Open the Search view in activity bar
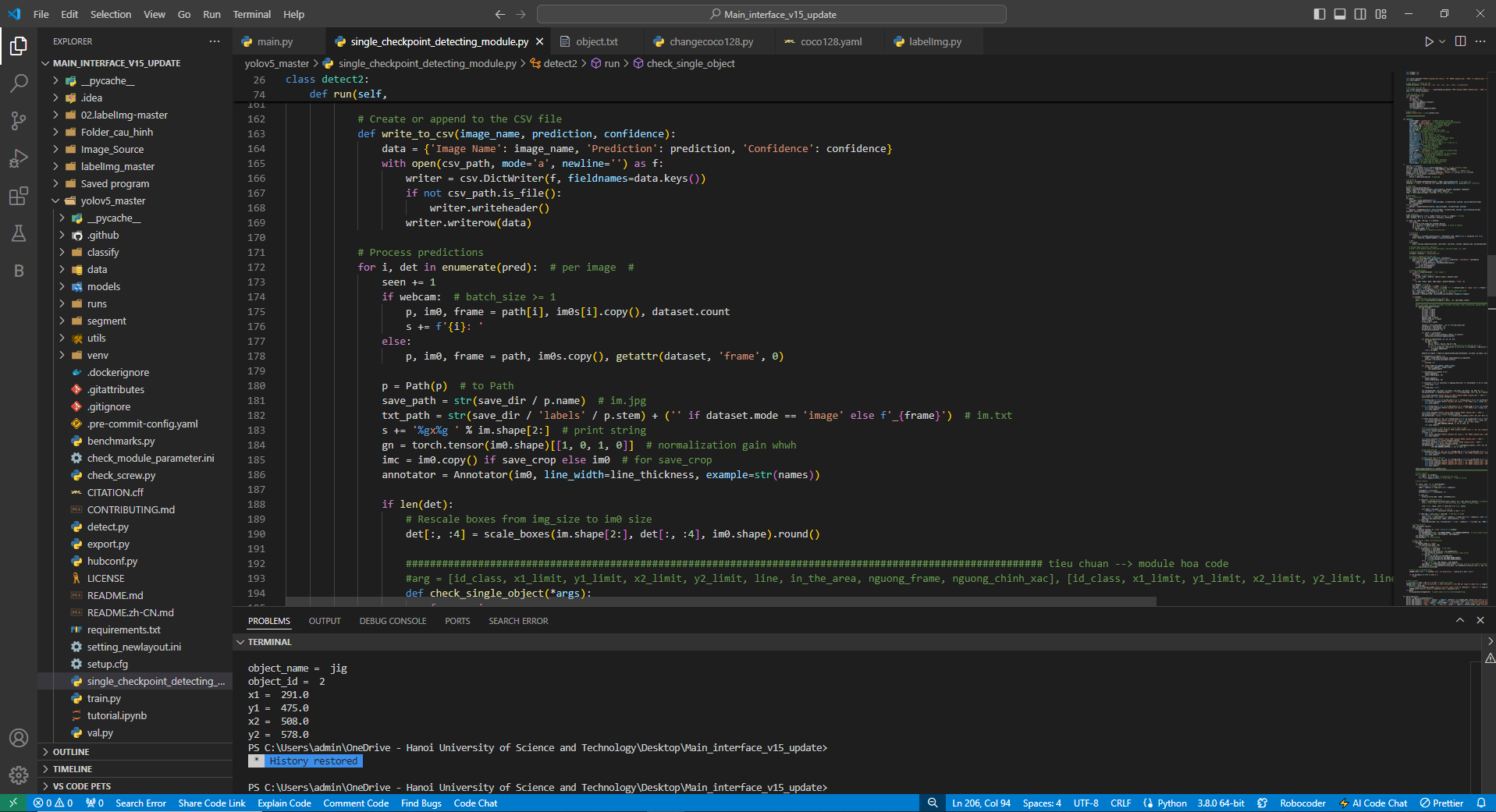This screenshot has width=1496, height=812. [x=19, y=83]
